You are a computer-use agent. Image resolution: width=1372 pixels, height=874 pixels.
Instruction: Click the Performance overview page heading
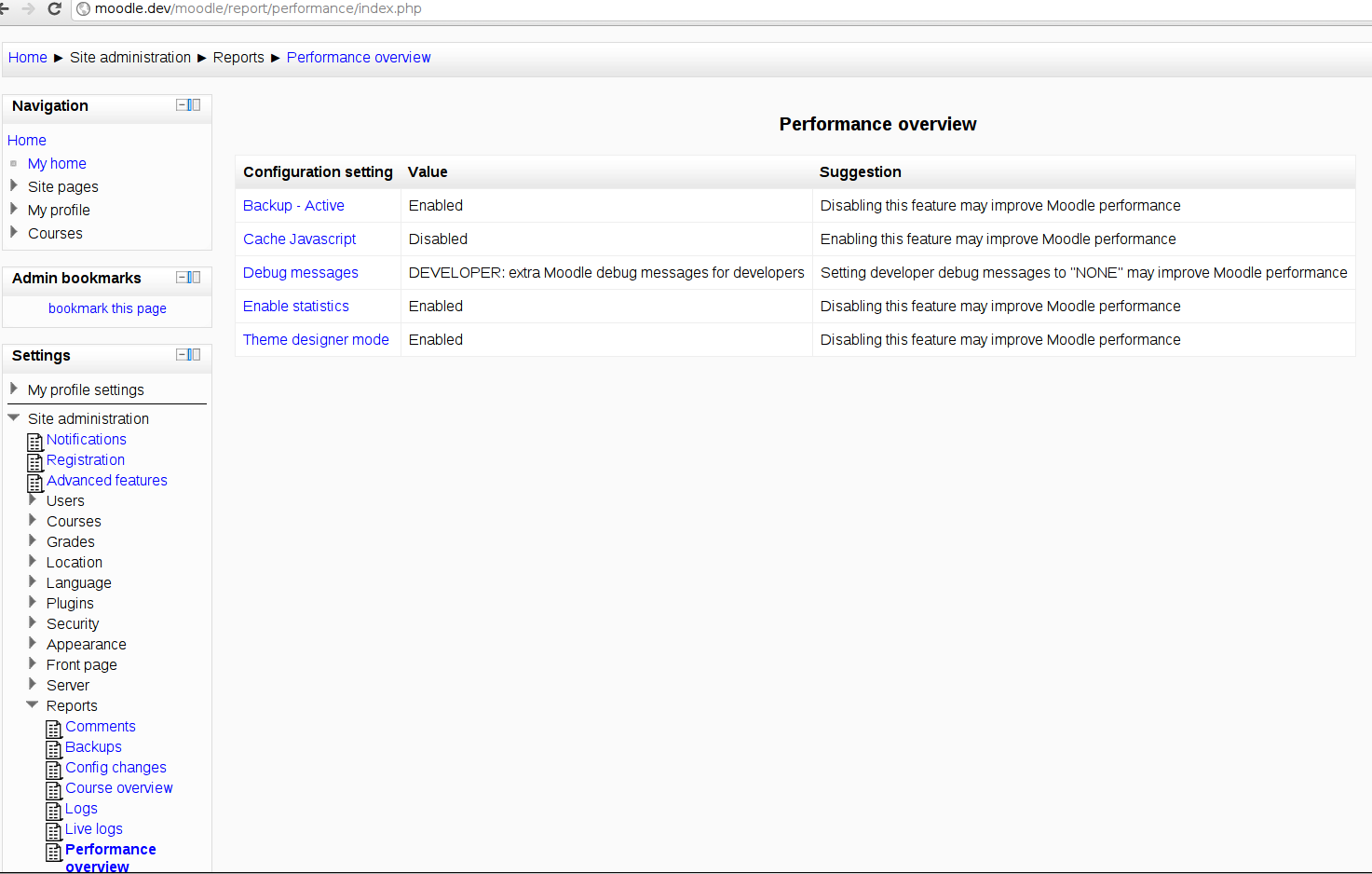tap(877, 124)
